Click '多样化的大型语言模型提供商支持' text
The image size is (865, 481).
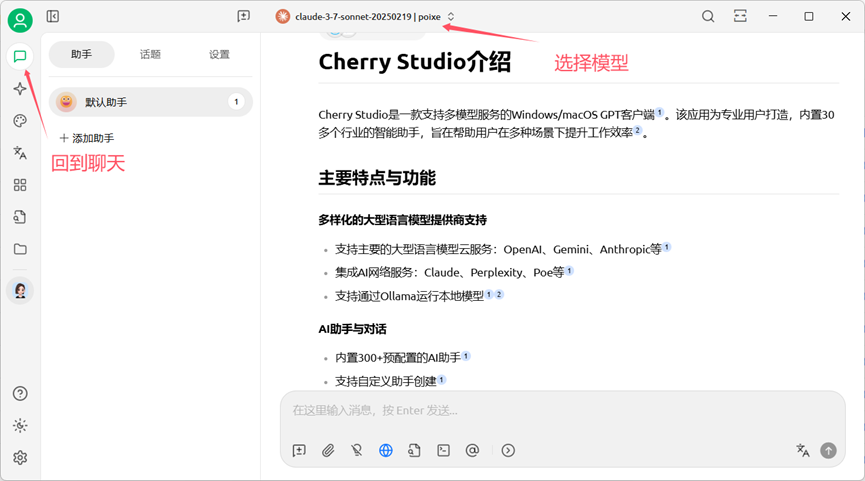tap(402, 220)
